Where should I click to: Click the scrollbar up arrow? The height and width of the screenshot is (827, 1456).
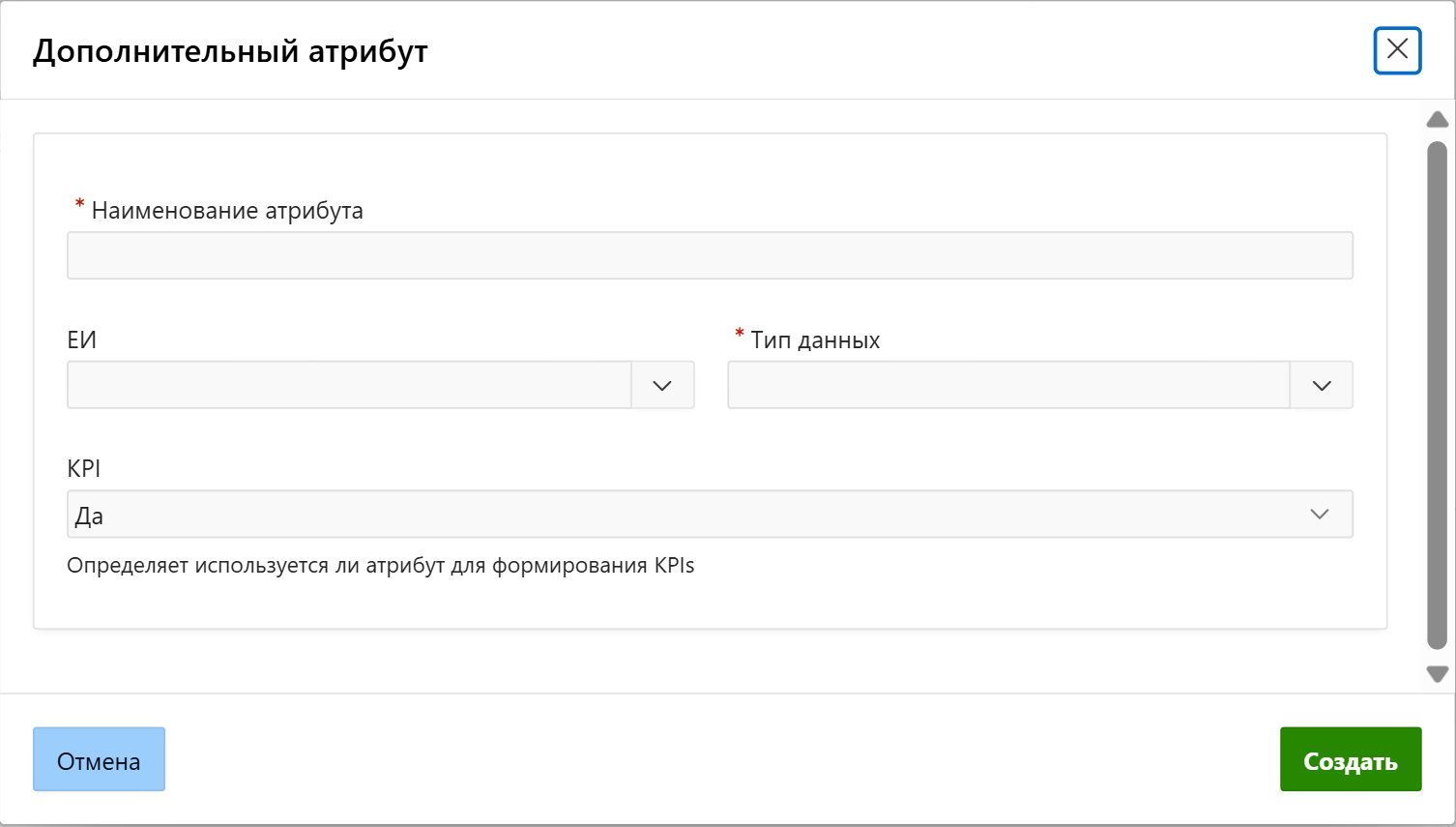pos(1438,120)
